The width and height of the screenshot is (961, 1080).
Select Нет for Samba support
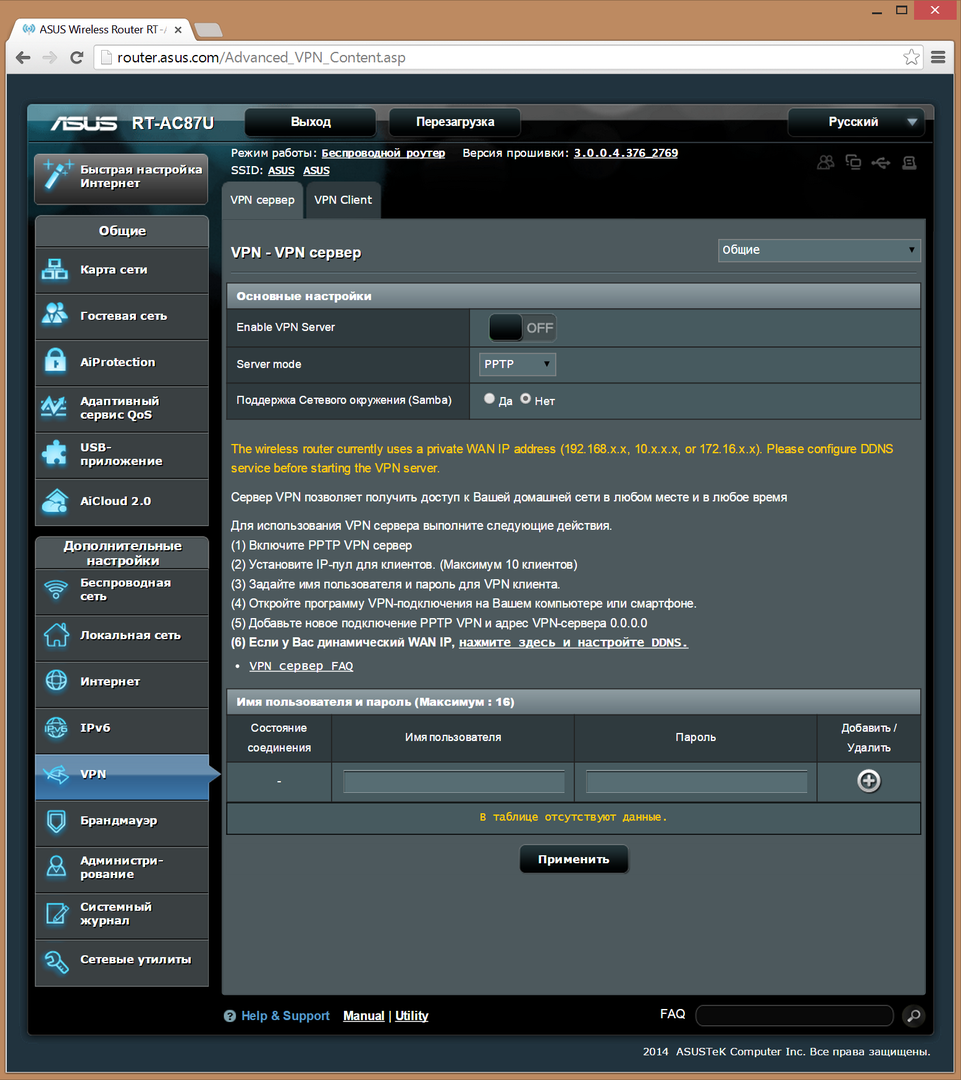(x=526, y=398)
